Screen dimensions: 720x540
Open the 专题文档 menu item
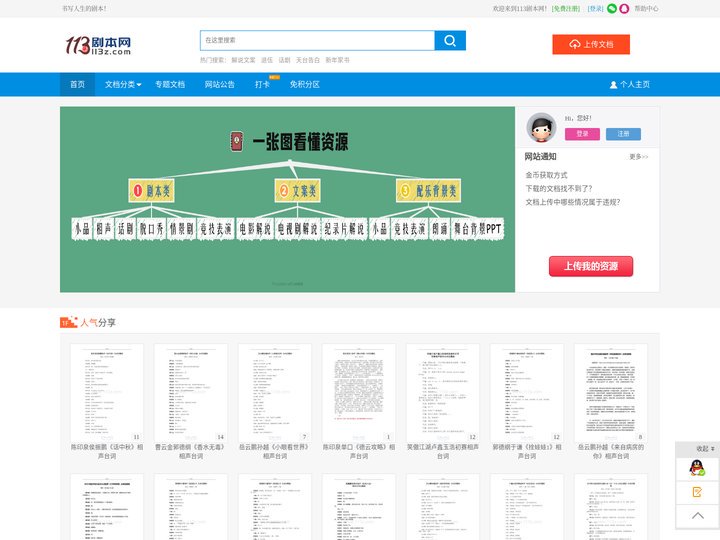(170, 84)
